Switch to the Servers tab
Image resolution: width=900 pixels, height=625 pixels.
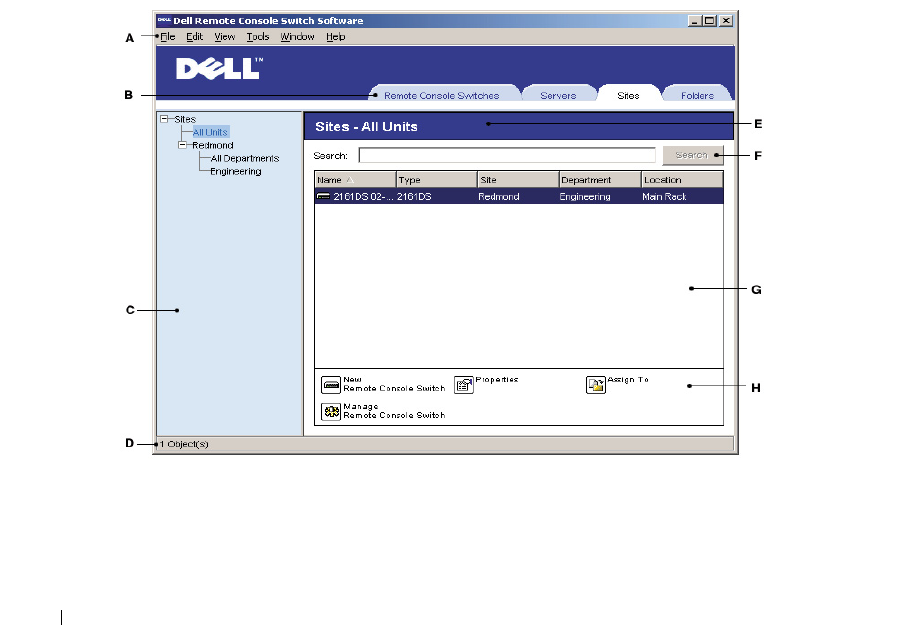(x=558, y=95)
